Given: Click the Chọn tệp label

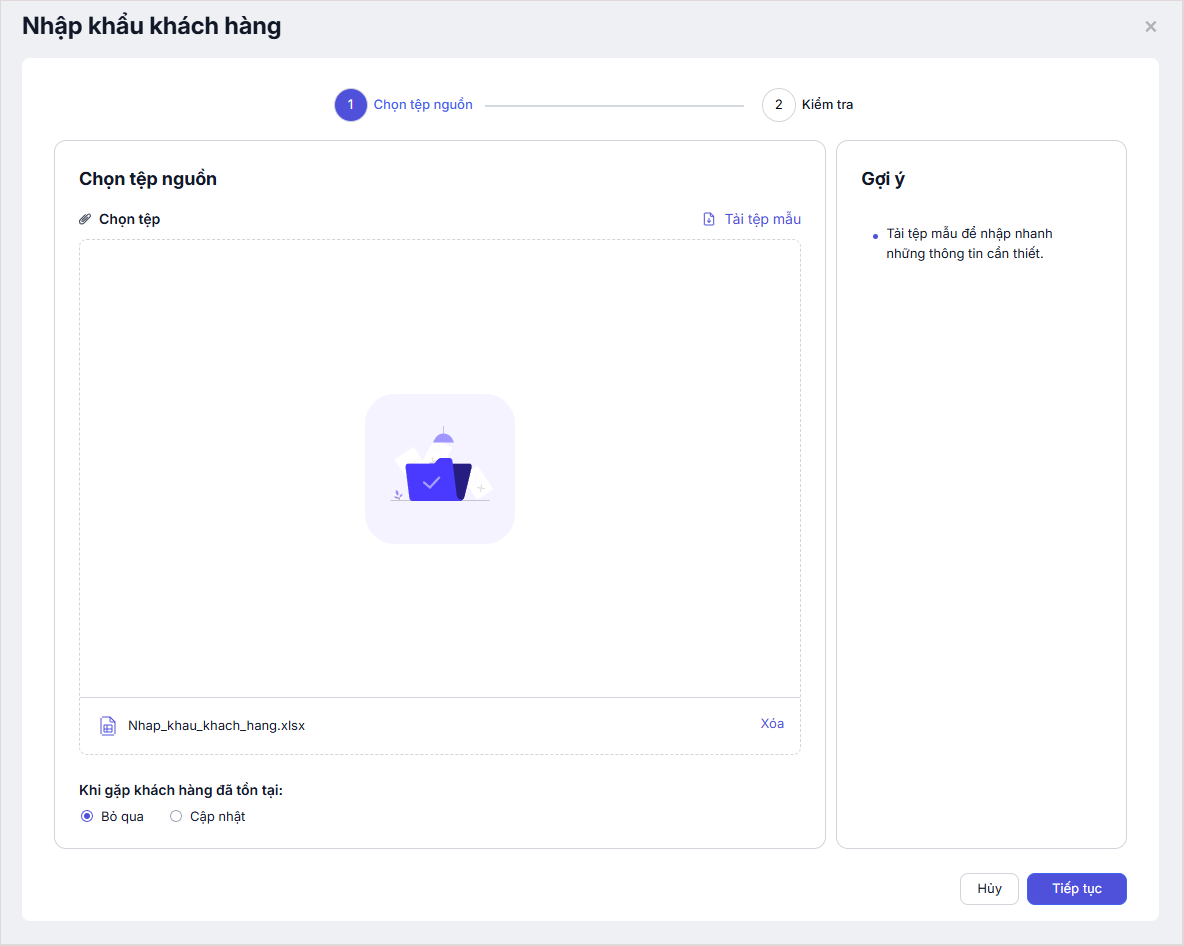Looking at the screenshot, I should (x=129, y=219).
